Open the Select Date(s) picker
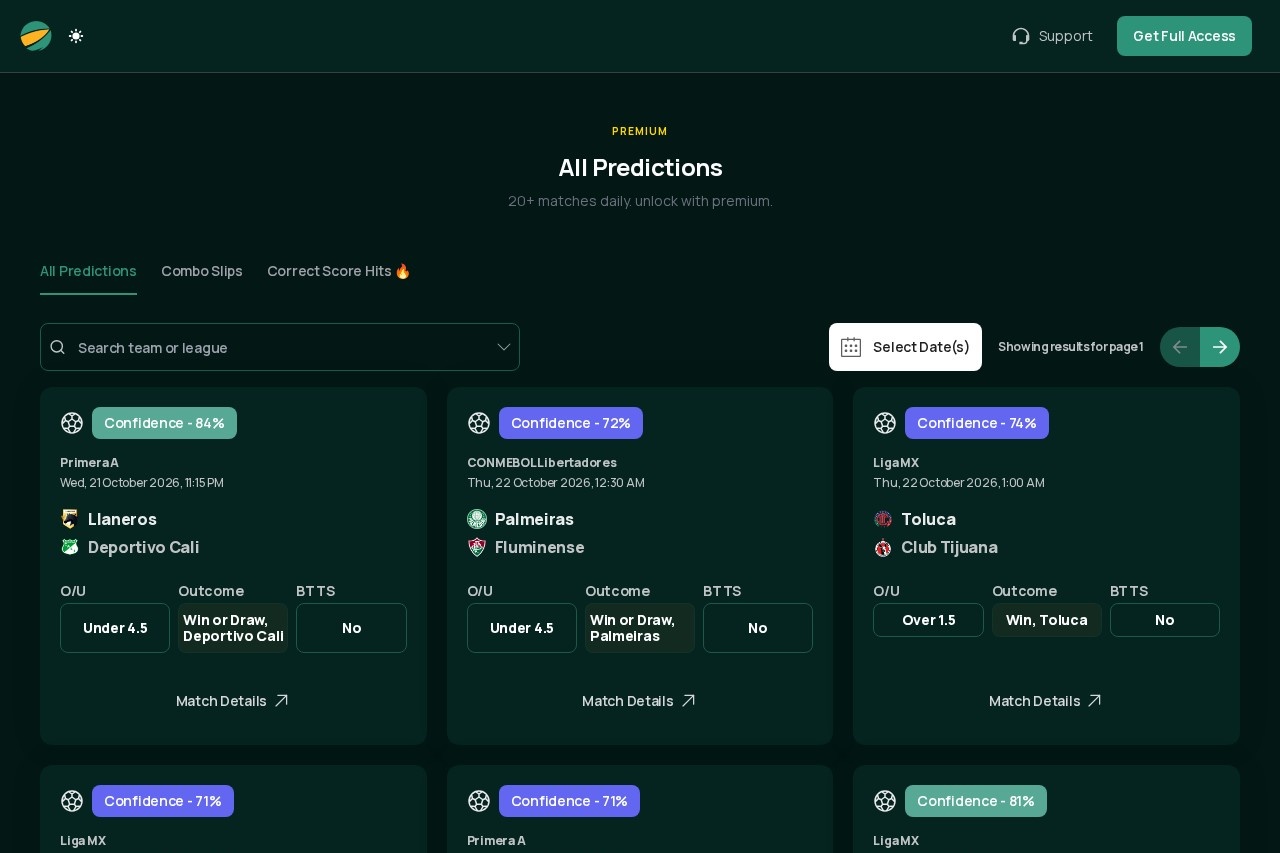Screen dimensions: 1280x853 (x=905, y=347)
